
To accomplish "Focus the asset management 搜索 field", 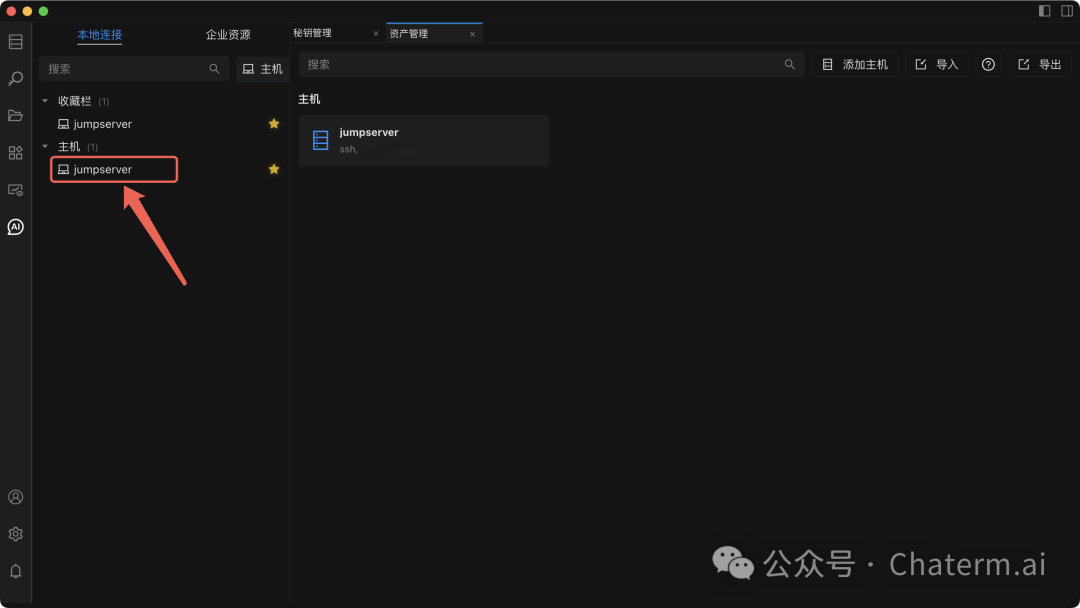I will click(x=551, y=64).
